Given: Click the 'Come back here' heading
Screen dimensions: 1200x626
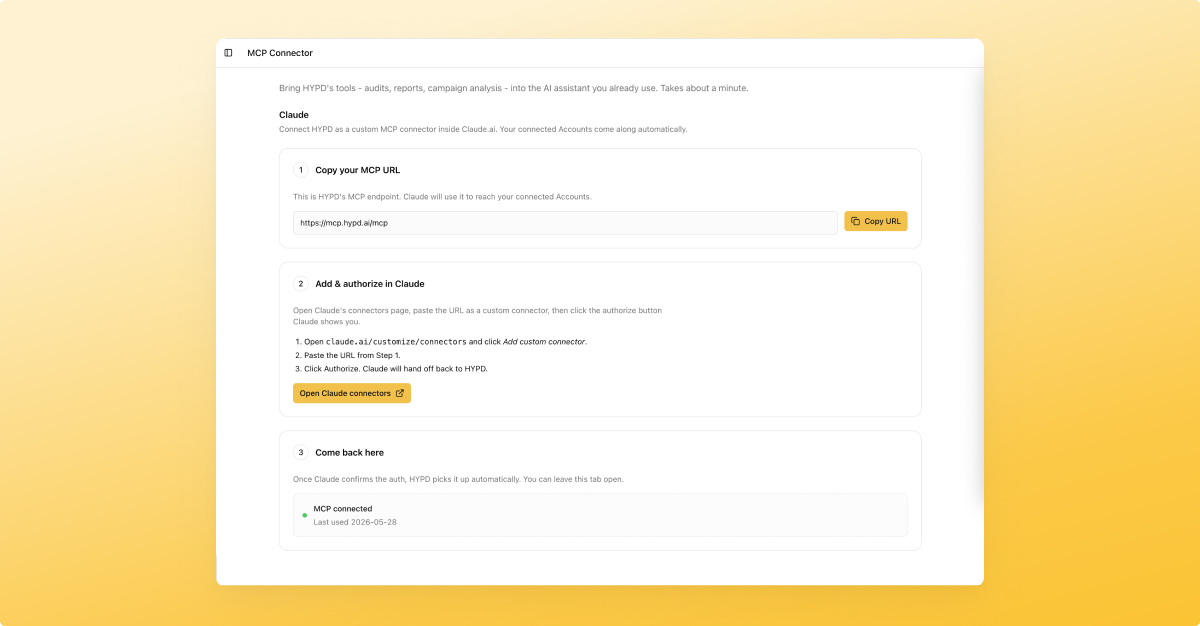Looking at the screenshot, I should [349, 453].
